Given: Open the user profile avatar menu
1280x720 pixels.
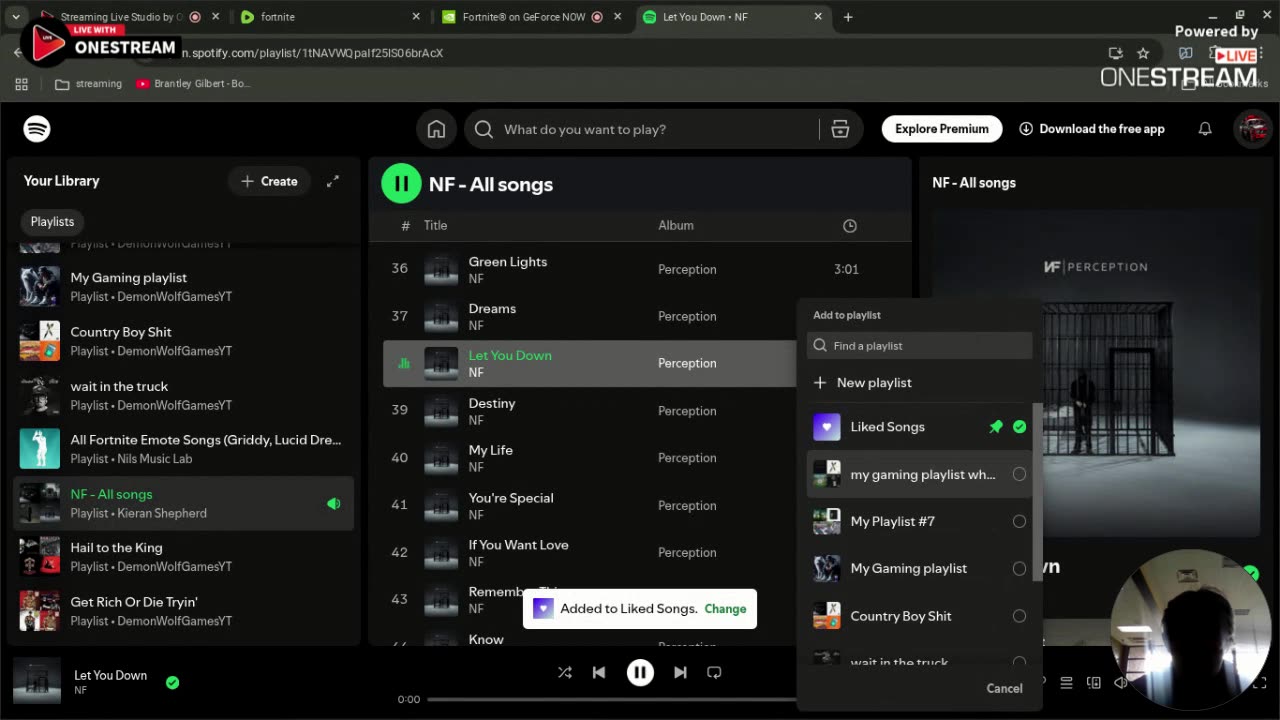Looking at the screenshot, I should 1252,129.
